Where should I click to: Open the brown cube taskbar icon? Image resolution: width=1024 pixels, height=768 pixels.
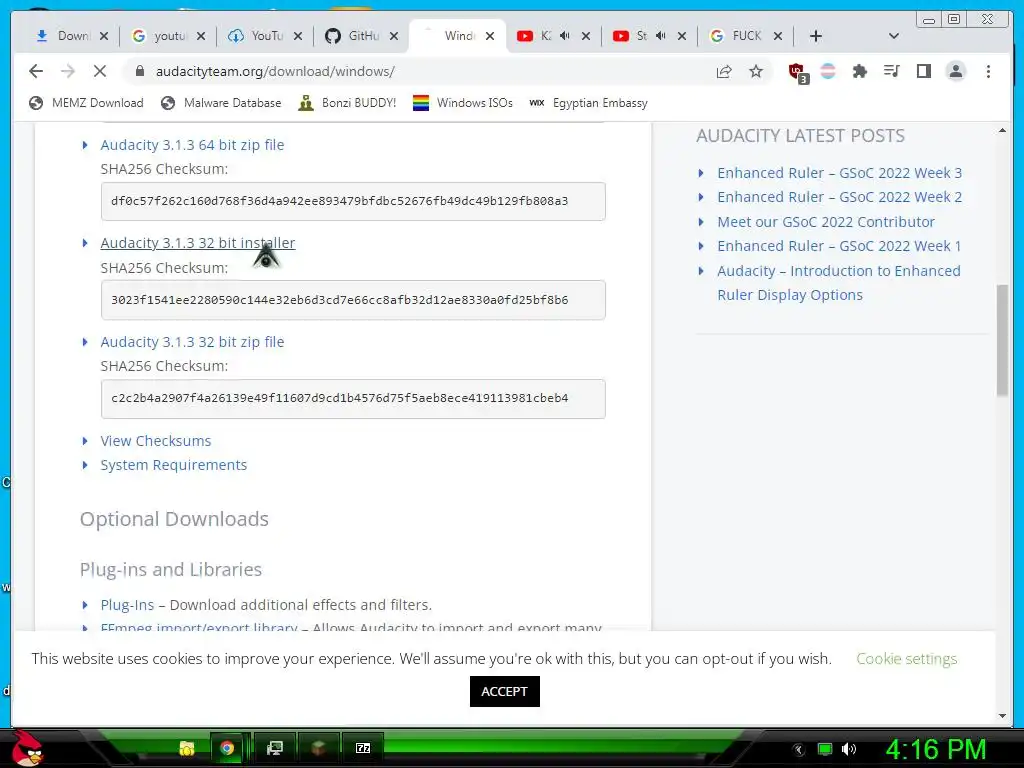[x=318, y=748]
